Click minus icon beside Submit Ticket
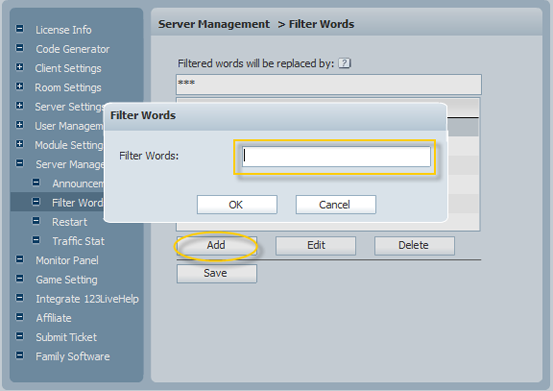The image size is (553, 391). [x=20, y=336]
